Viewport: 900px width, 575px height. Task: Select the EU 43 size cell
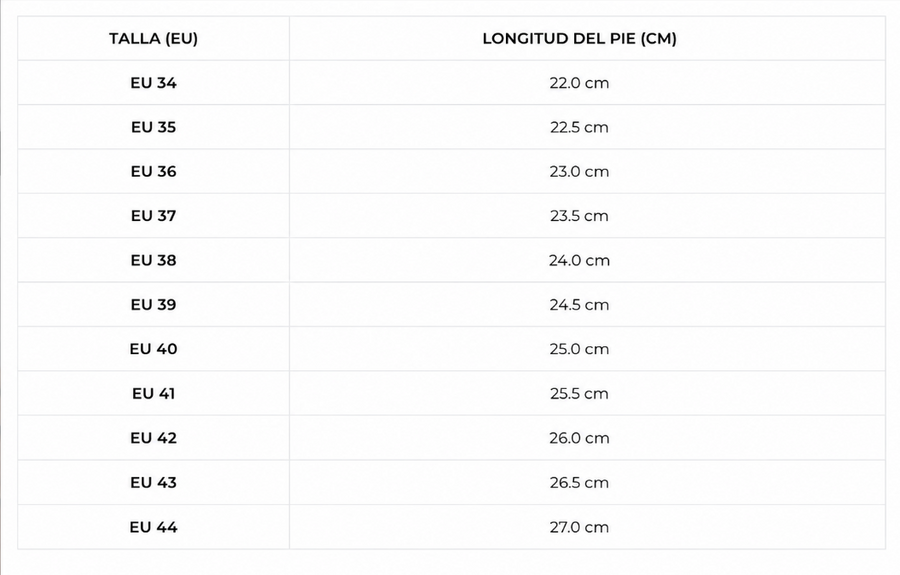(x=153, y=483)
